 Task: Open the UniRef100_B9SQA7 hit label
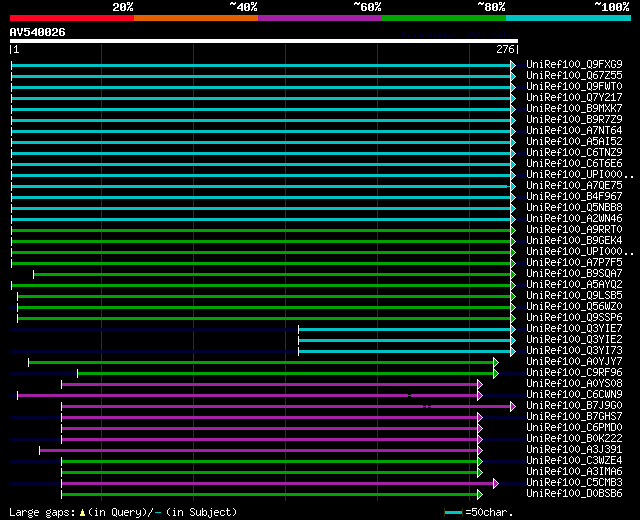pyautogui.click(x=574, y=274)
